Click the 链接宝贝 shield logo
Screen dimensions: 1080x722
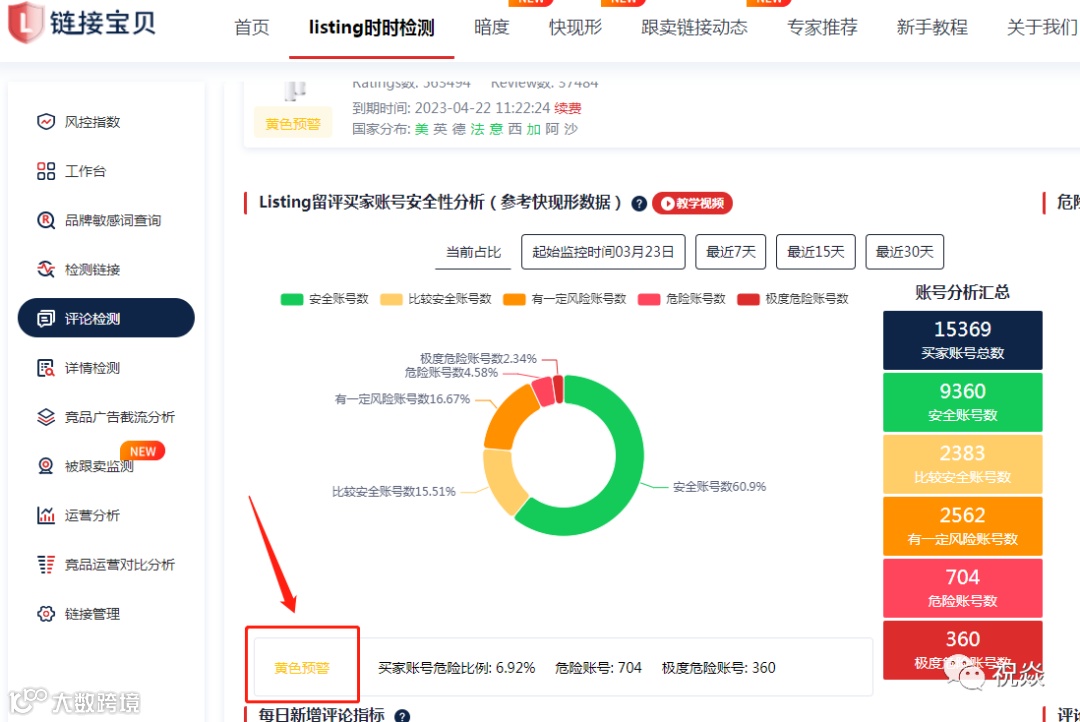tap(25, 22)
